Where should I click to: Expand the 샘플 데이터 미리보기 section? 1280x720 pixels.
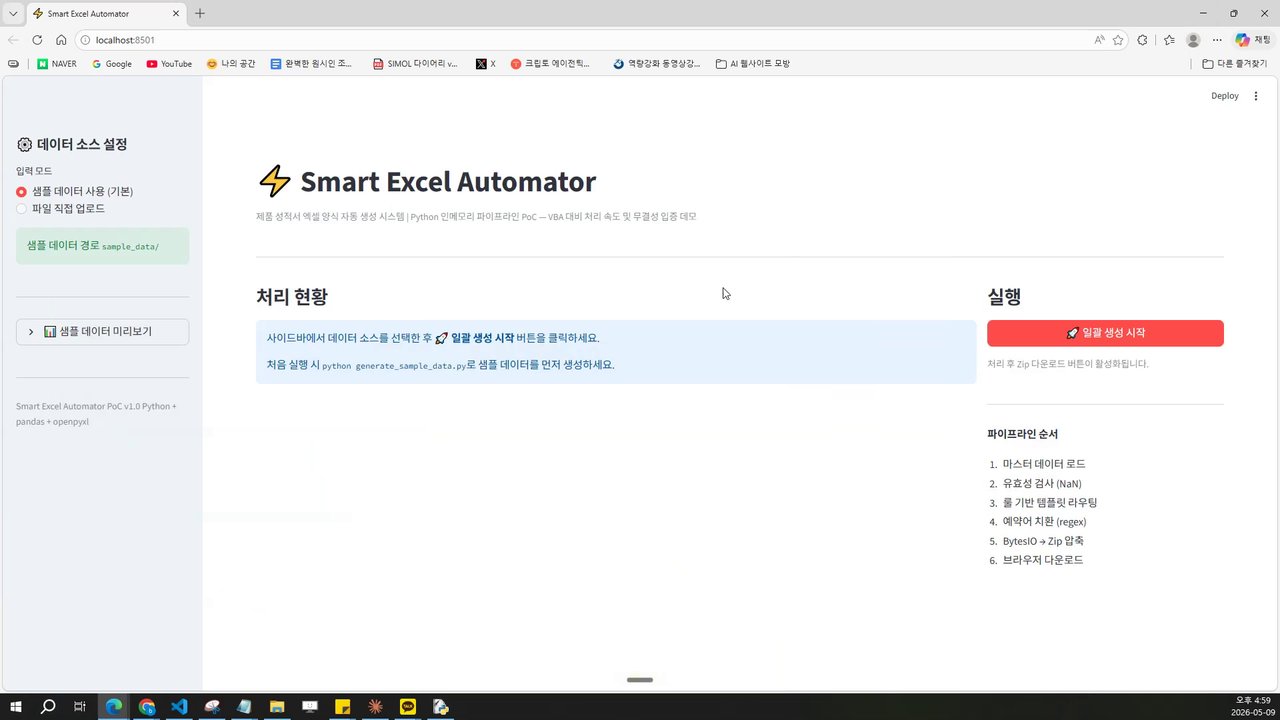pyautogui.click(x=102, y=331)
